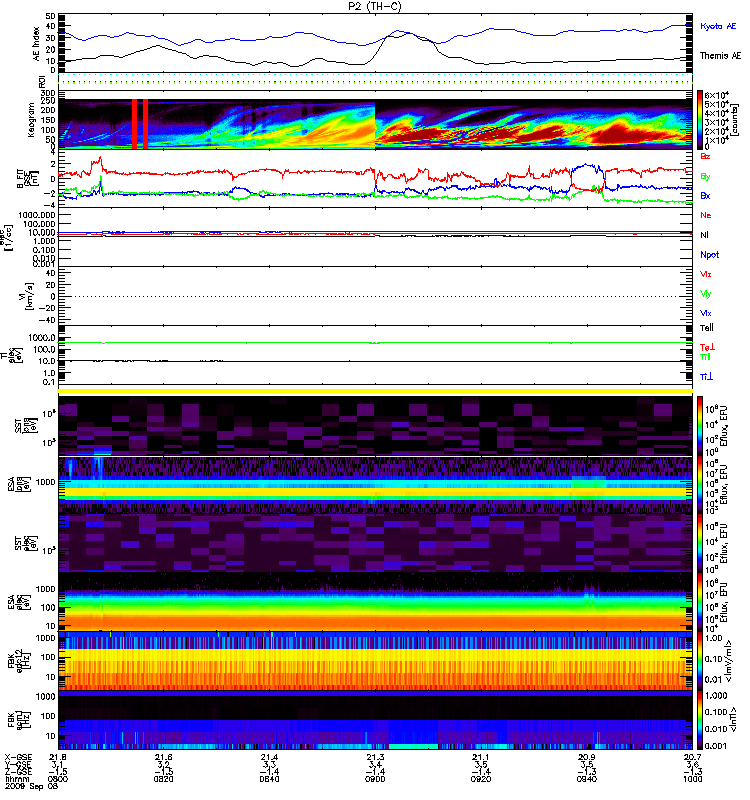Click the 6×10⁴ tick on Keogram color bar
This screenshot has height=800, width=750.
coord(717,95)
